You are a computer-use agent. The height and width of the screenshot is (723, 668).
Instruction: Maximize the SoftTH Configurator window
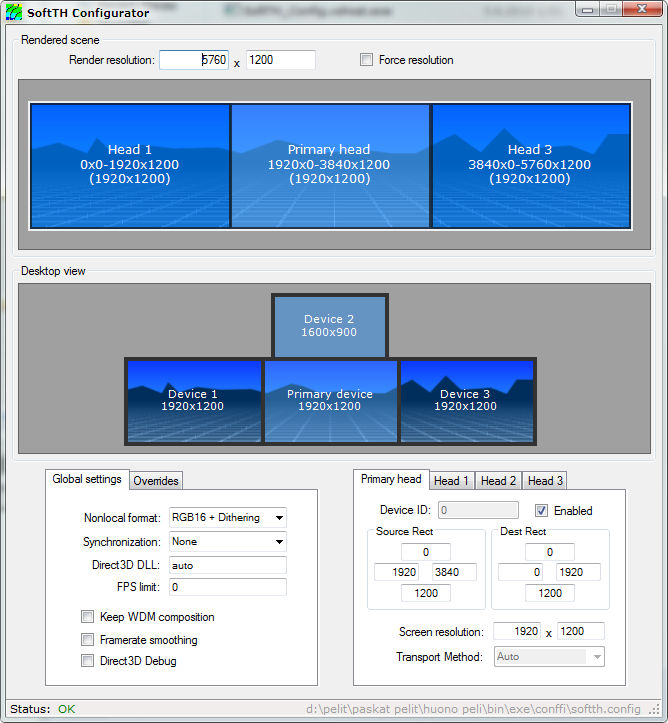611,9
